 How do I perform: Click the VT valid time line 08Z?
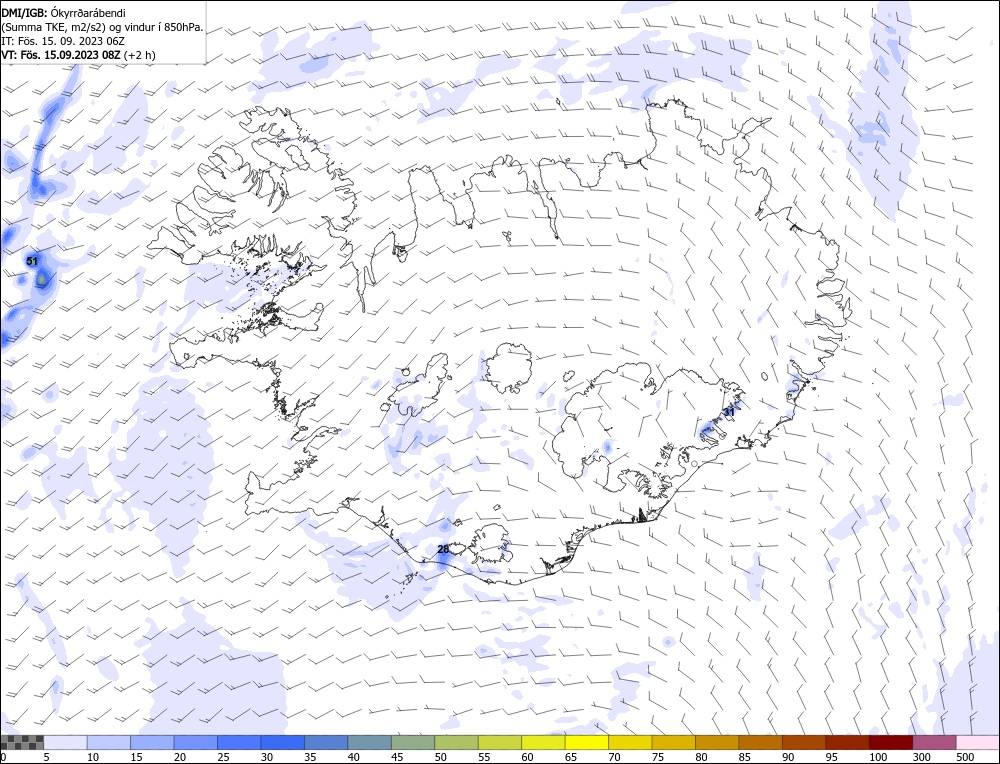point(78,55)
